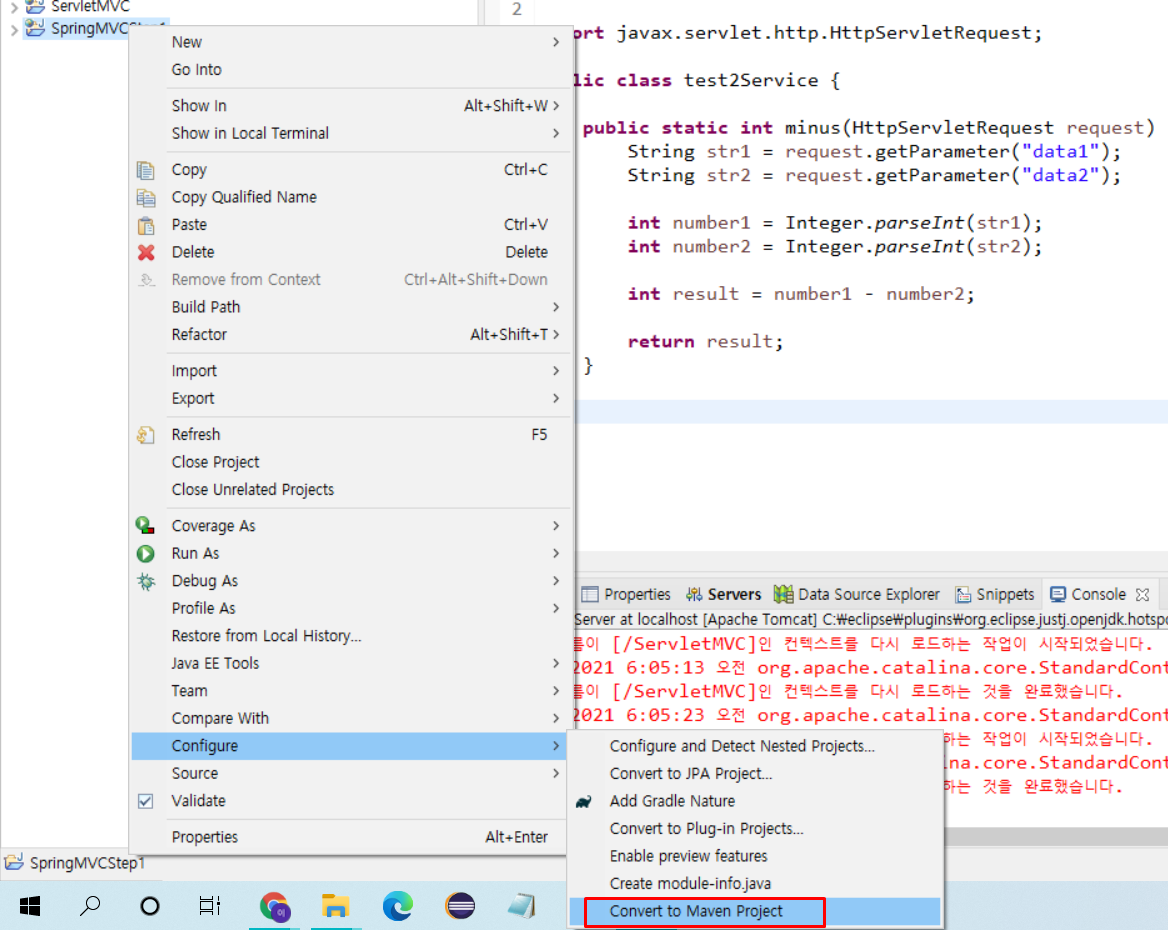1168x930 pixels.
Task: Open the Profile As submenu
Action: pyautogui.click(x=349, y=609)
